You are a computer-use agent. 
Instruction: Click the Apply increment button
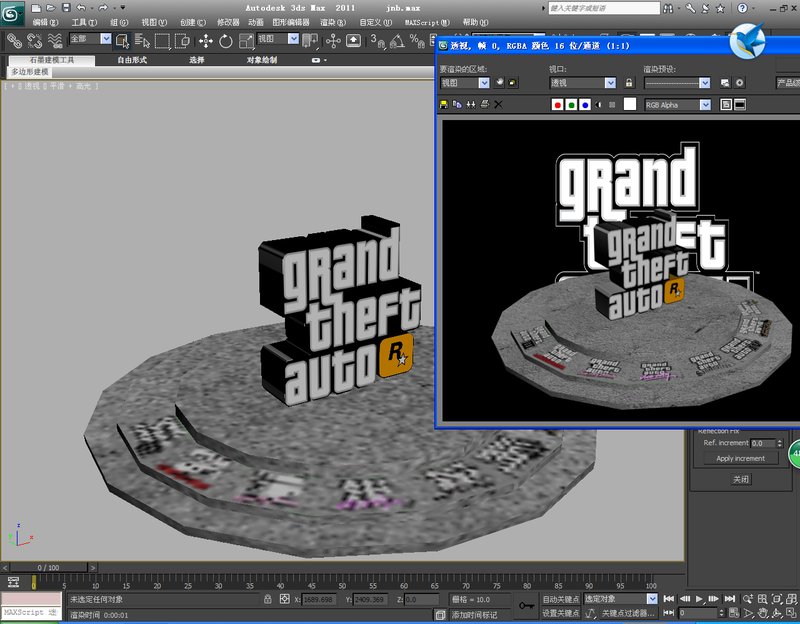coord(740,458)
